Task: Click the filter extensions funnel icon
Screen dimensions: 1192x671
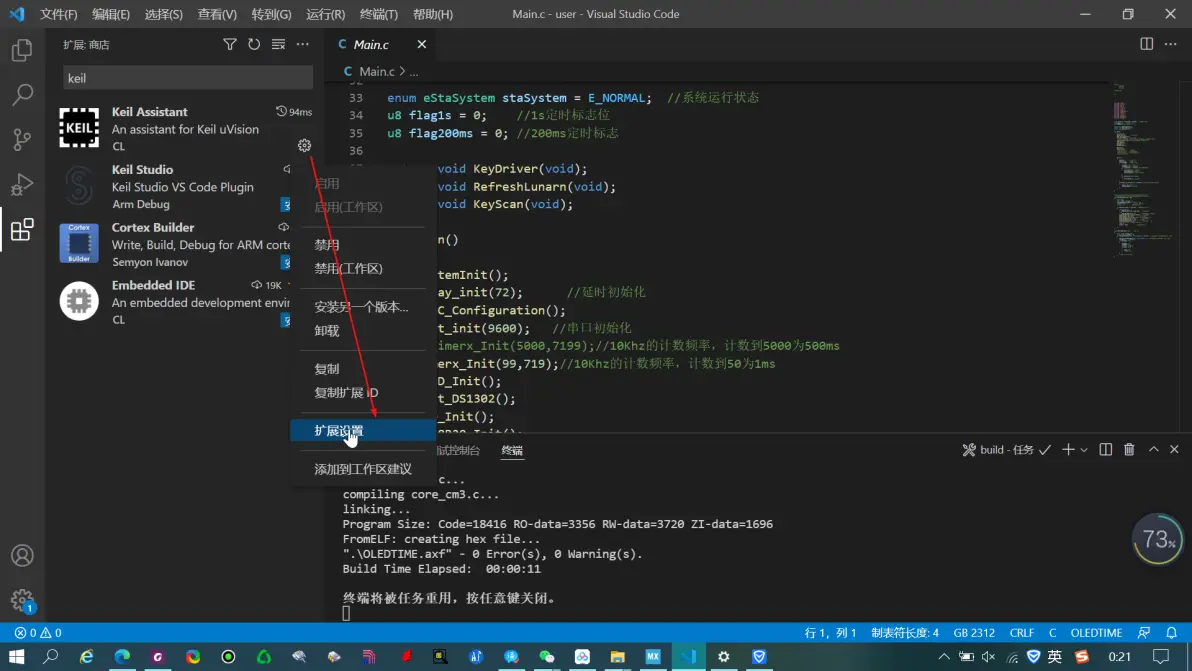Action: click(x=230, y=44)
